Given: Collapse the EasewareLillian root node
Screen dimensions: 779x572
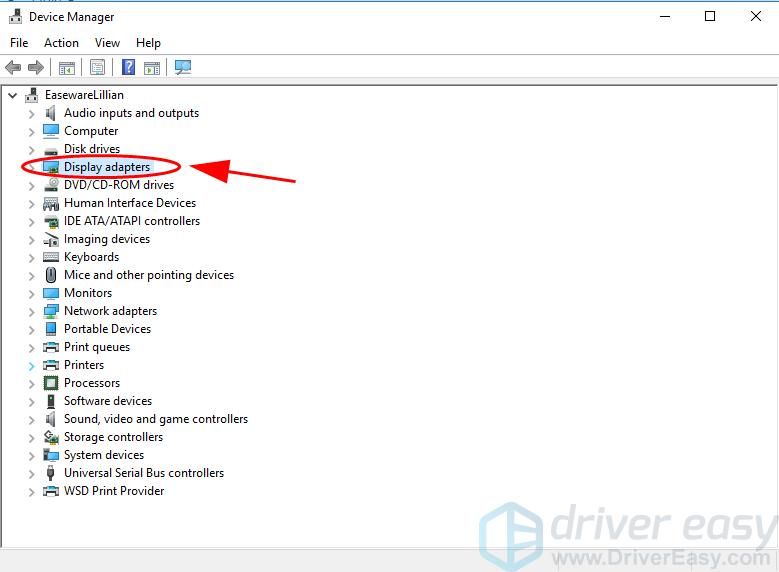Looking at the screenshot, I should point(13,95).
